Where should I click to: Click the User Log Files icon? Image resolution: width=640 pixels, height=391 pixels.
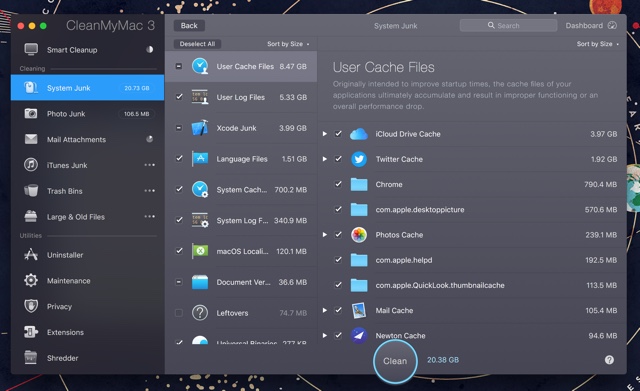tap(200, 97)
